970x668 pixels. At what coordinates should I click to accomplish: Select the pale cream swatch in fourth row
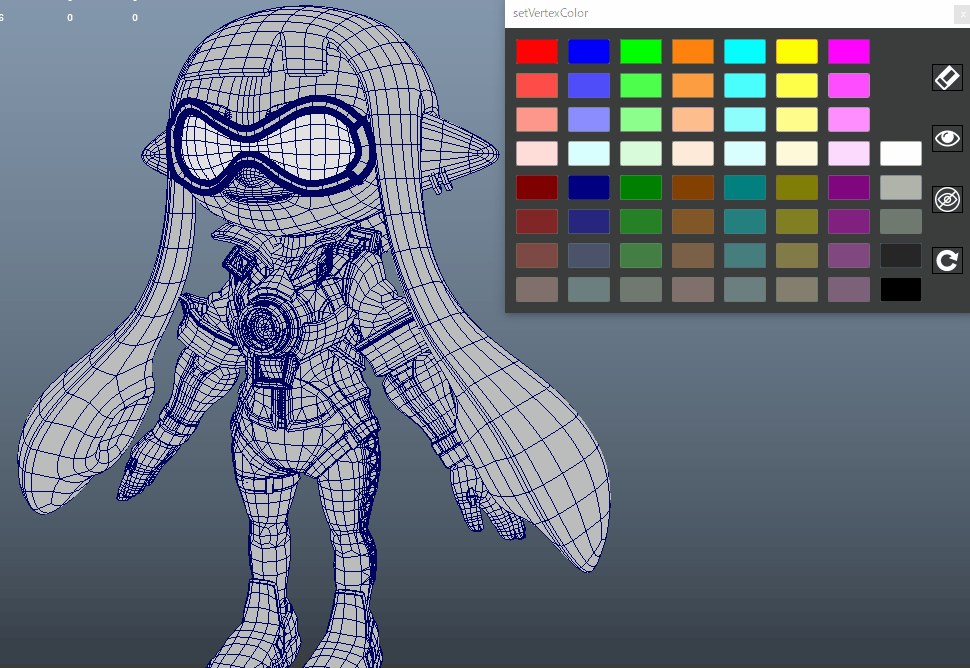pos(797,153)
